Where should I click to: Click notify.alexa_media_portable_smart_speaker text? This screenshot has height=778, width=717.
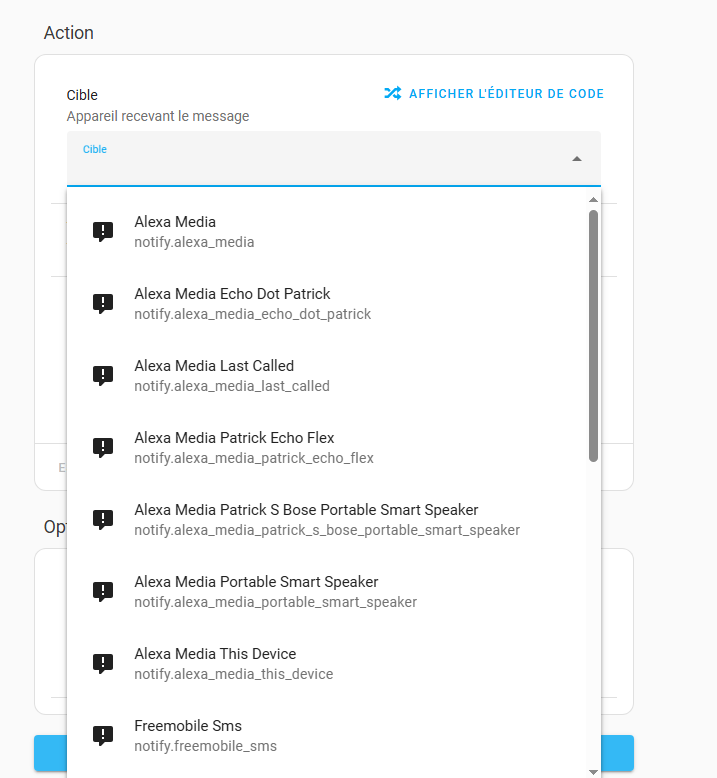pos(275,602)
